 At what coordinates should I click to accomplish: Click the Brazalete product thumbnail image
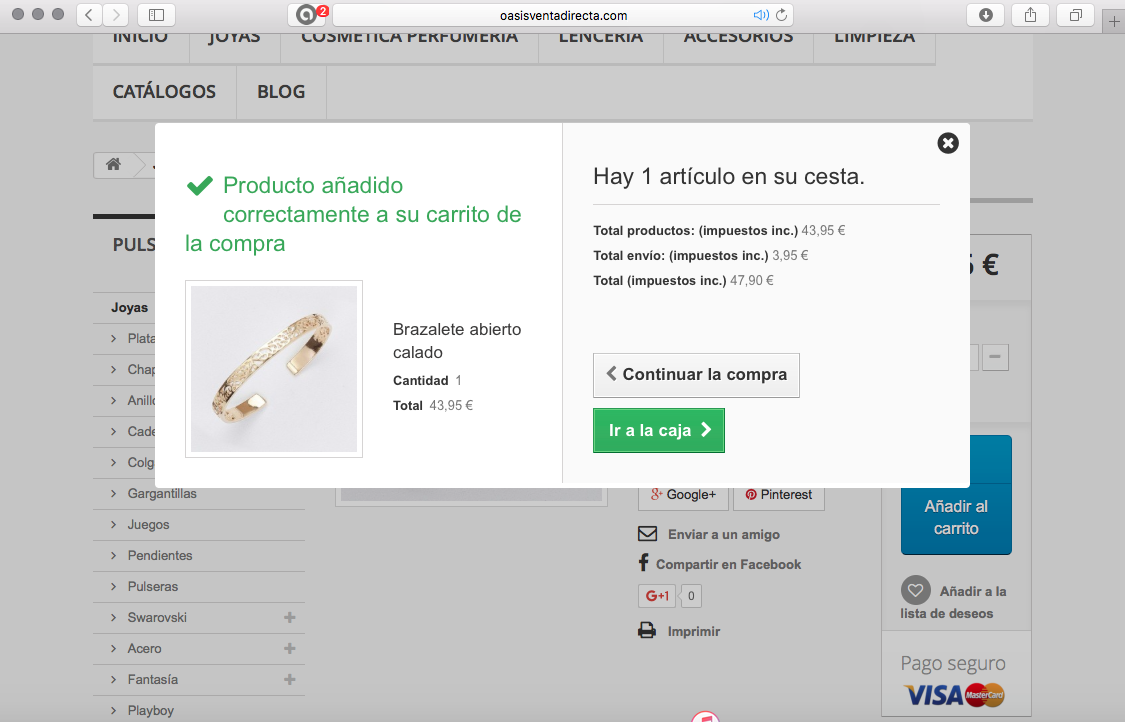coord(274,369)
